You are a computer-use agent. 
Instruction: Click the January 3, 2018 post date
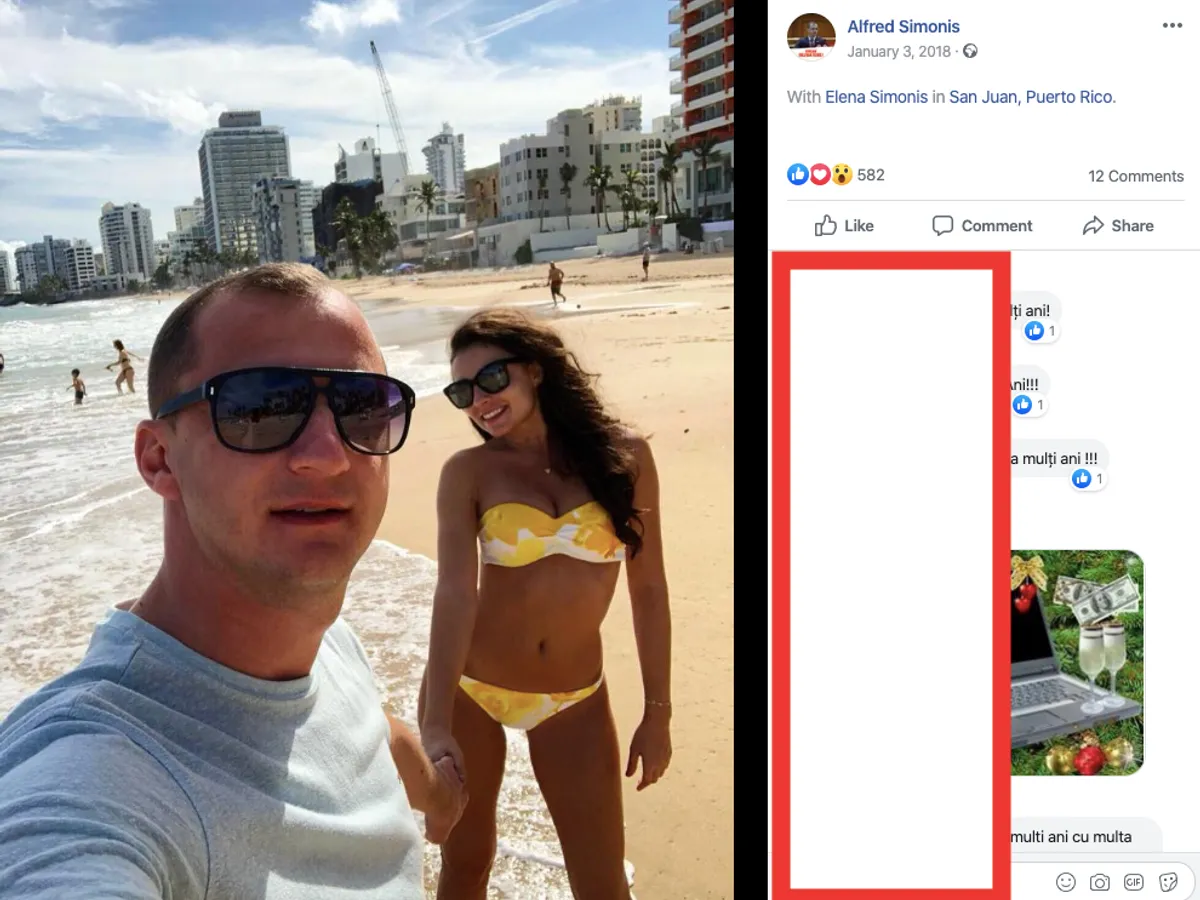(x=900, y=51)
